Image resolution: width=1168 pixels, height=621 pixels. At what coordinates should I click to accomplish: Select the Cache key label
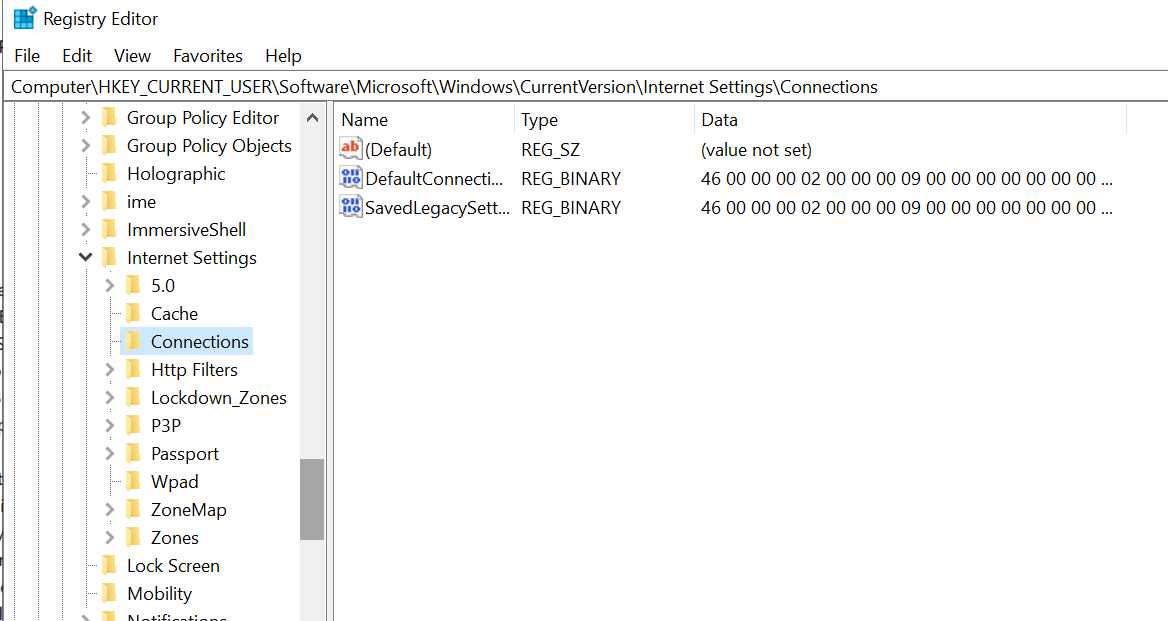click(x=174, y=313)
